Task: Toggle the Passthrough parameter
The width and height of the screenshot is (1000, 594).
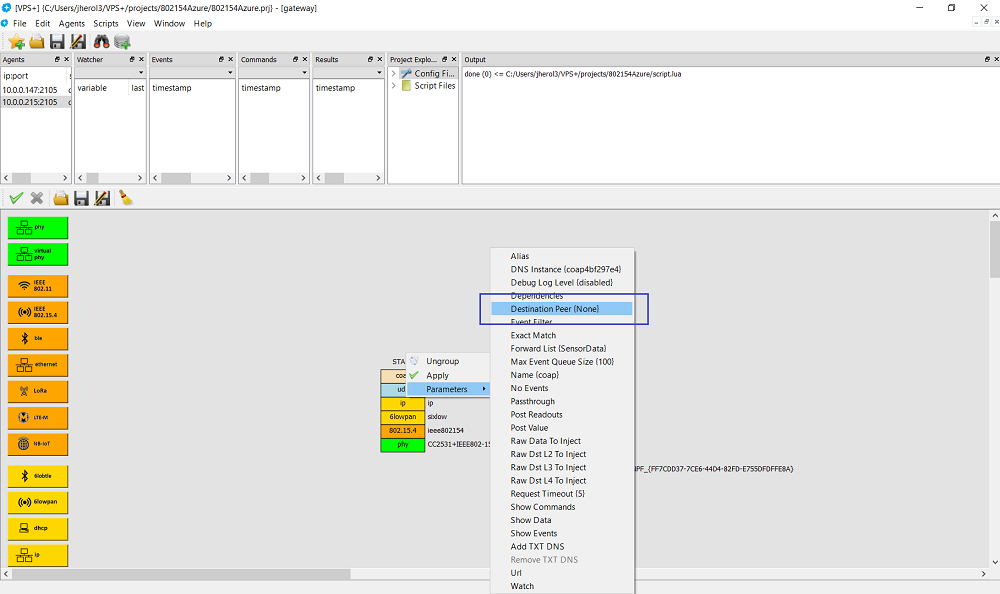Action: click(532, 401)
